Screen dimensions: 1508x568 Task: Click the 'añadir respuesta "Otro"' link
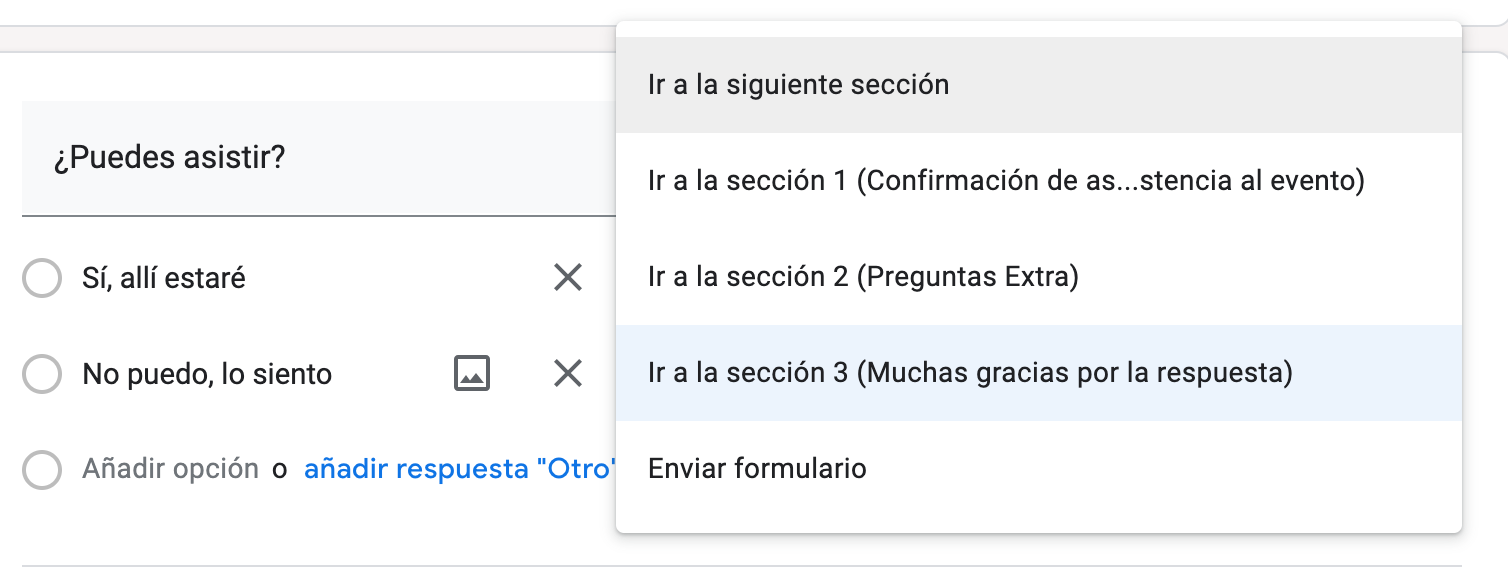pos(460,469)
